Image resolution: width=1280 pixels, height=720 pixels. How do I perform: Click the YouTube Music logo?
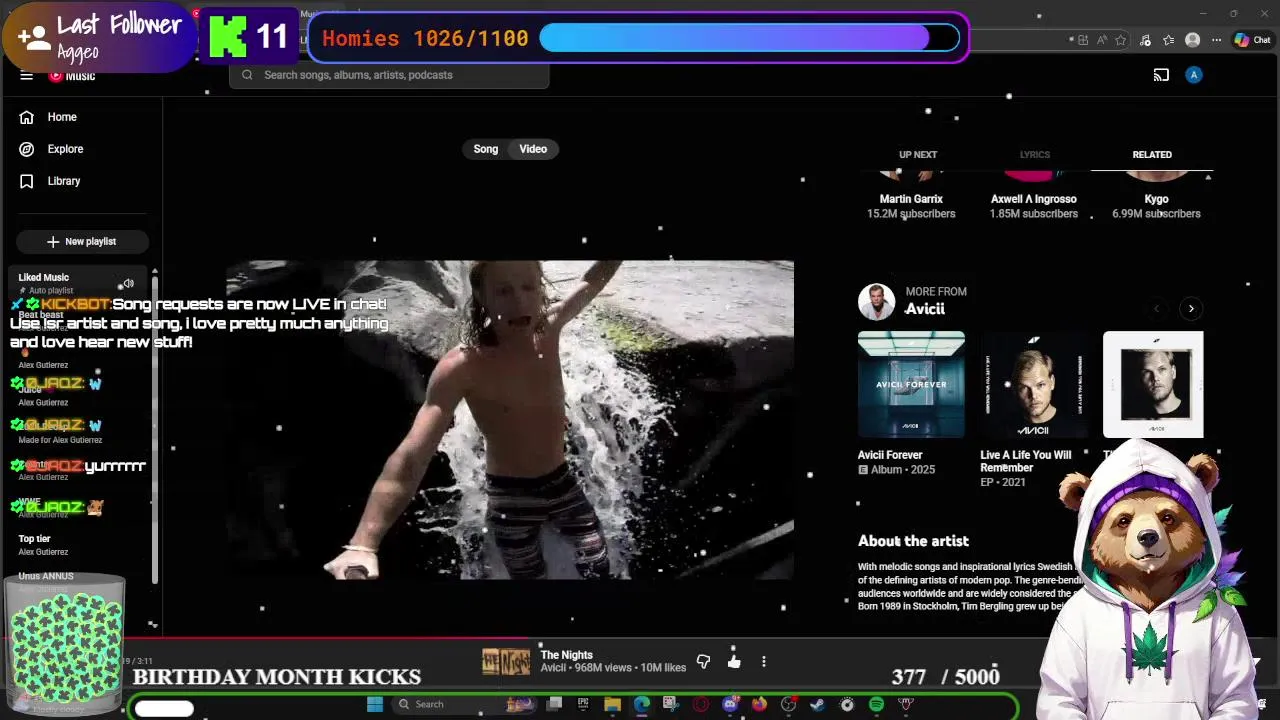tap(72, 75)
